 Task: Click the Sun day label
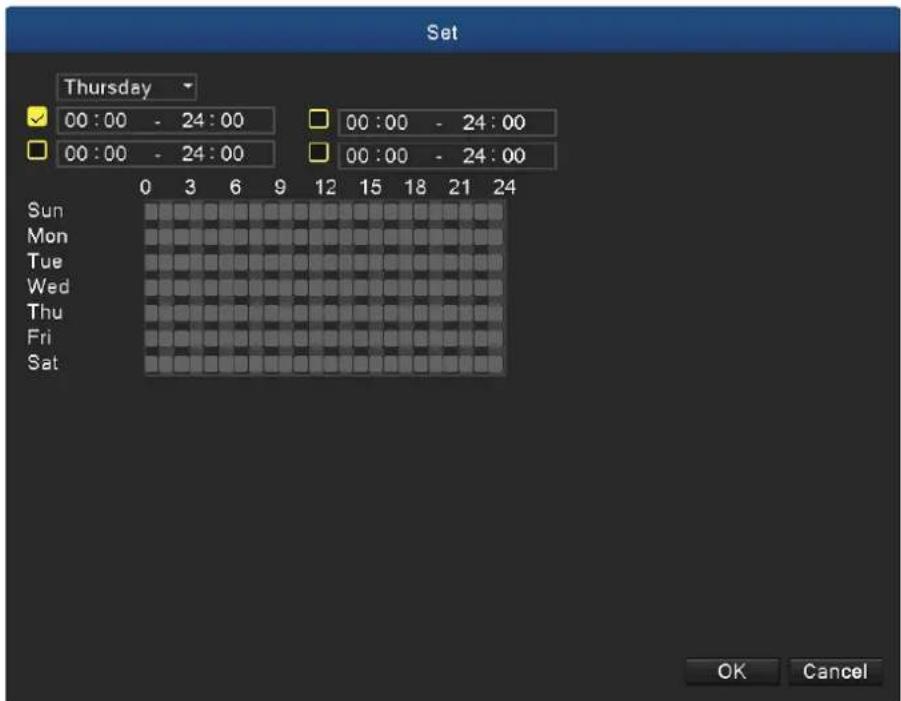point(45,210)
